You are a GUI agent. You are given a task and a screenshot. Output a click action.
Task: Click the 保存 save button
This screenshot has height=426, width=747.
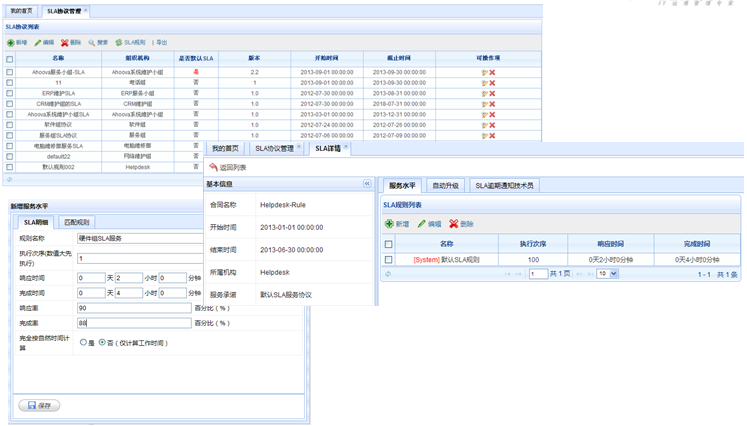coord(39,405)
